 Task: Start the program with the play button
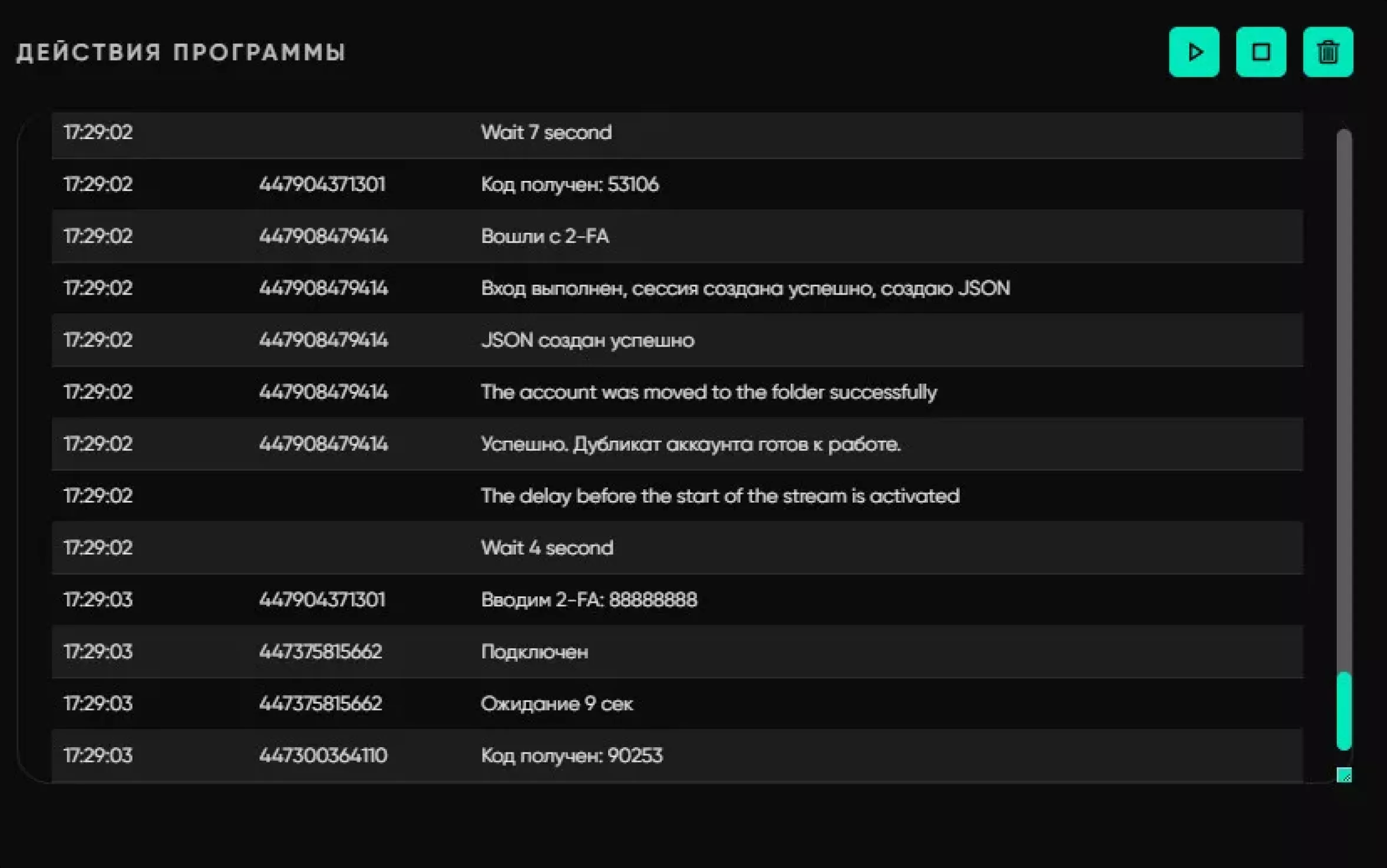click(x=1194, y=52)
